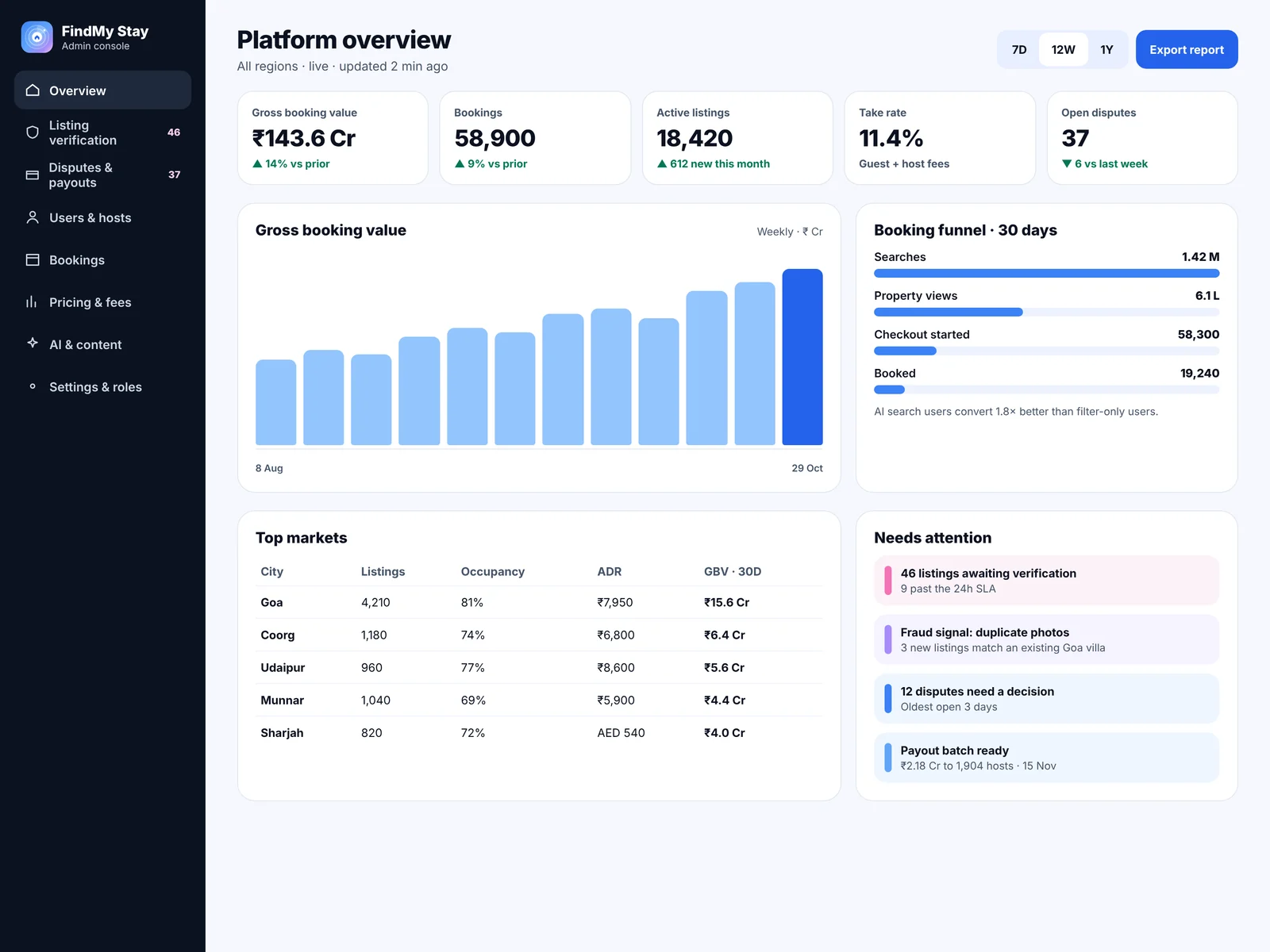The width and height of the screenshot is (1270, 952).
Task: Click the AED 540 ADR cell
Action: [621, 732]
